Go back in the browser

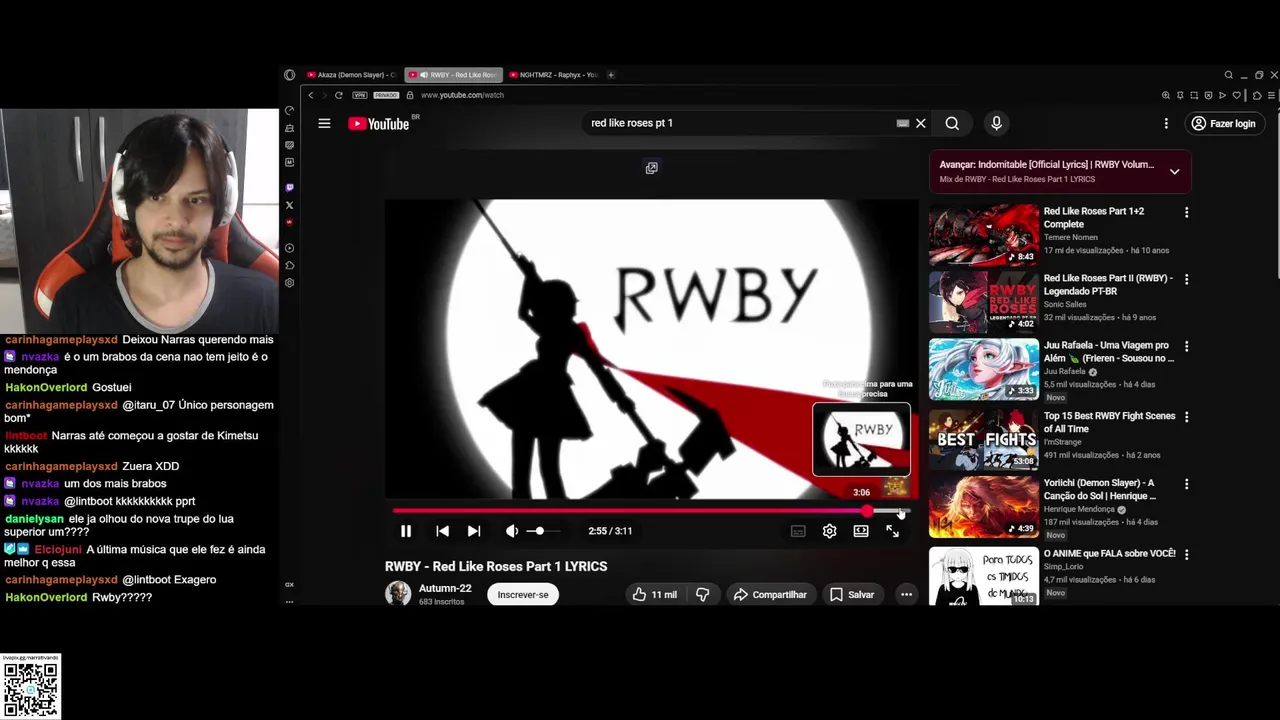(311, 95)
